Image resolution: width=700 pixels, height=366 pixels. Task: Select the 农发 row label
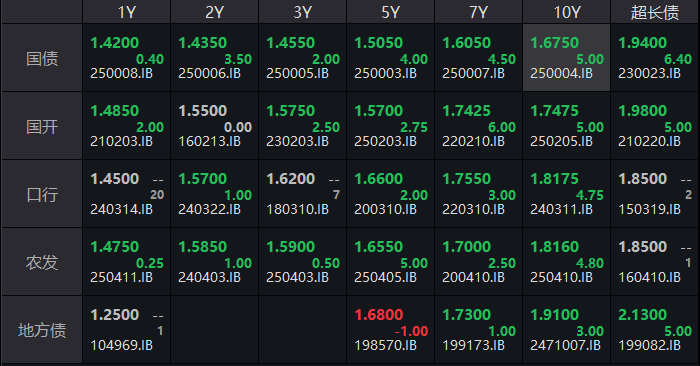(x=42, y=262)
